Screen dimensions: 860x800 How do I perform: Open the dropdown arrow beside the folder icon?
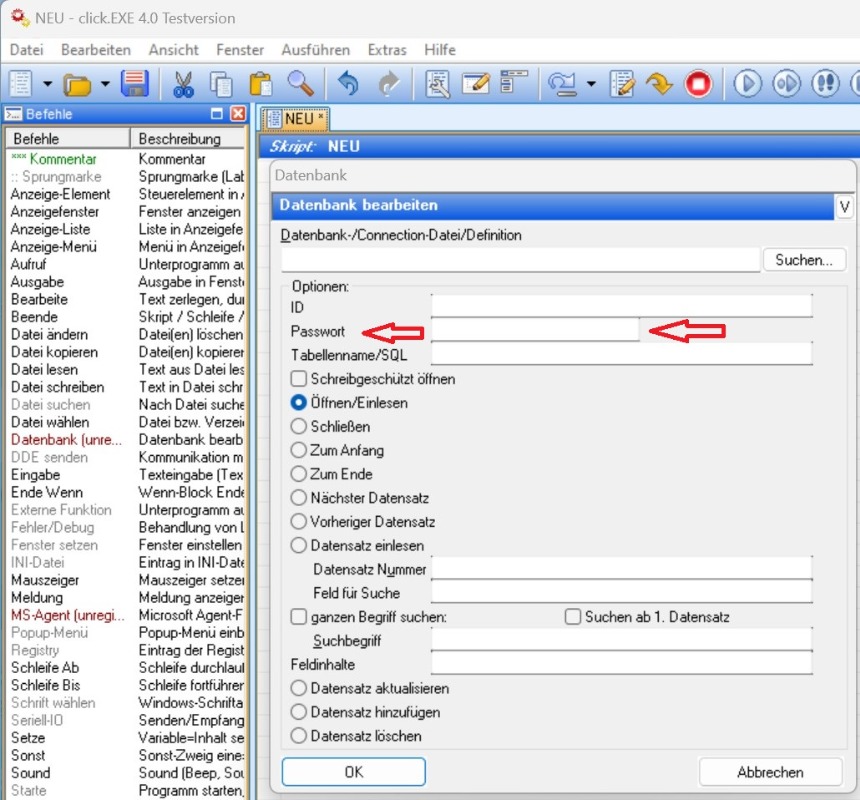pyautogui.click(x=105, y=84)
